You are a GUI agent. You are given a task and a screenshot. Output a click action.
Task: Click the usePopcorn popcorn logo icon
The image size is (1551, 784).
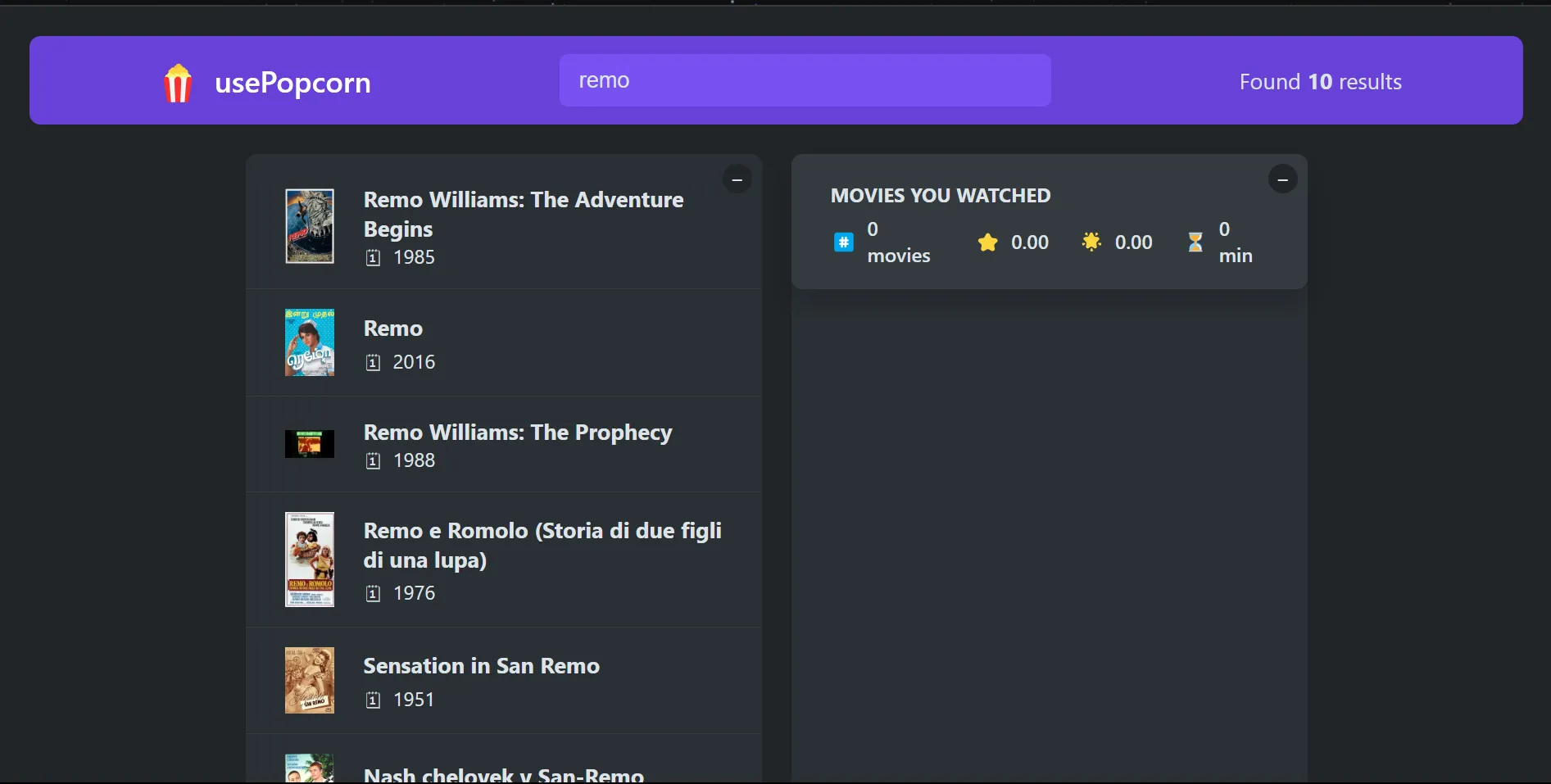pos(178,83)
